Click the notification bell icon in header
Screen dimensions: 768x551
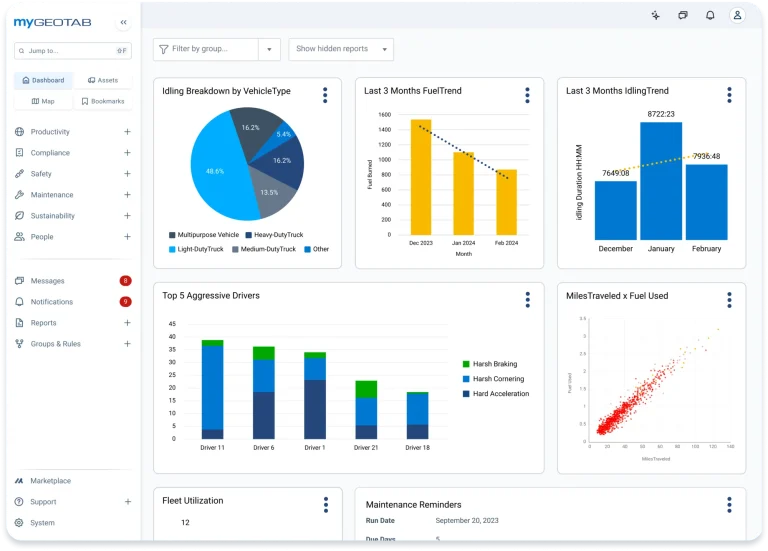(x=710, y=16)
